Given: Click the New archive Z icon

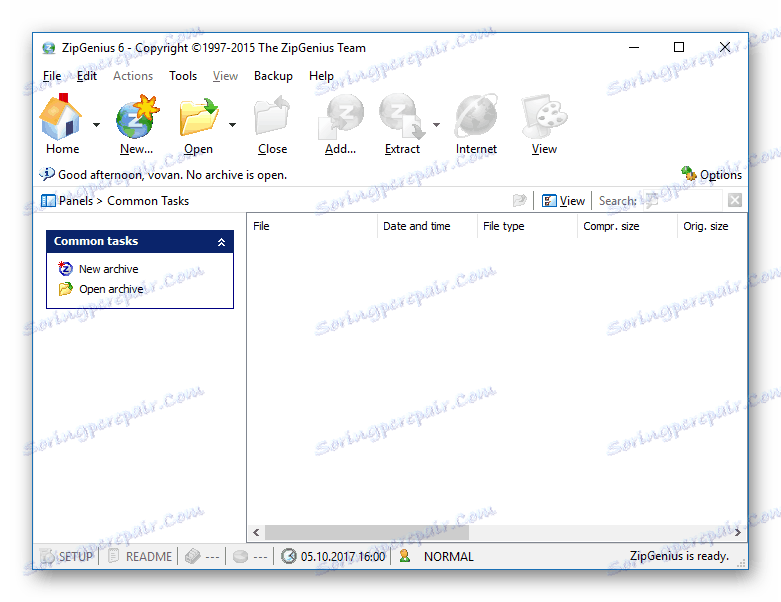Looking at the screenshot, I should [x=65, y=268].
